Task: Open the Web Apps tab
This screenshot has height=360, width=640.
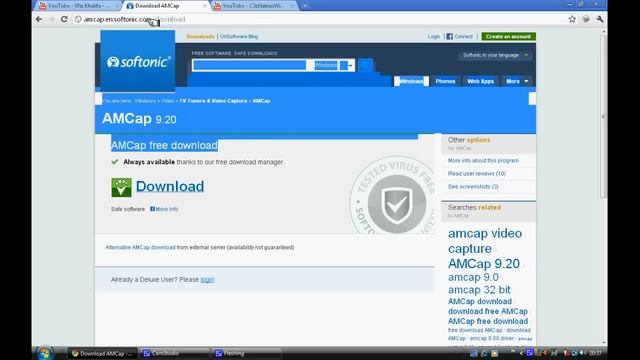Action: (x=480, y=81)
